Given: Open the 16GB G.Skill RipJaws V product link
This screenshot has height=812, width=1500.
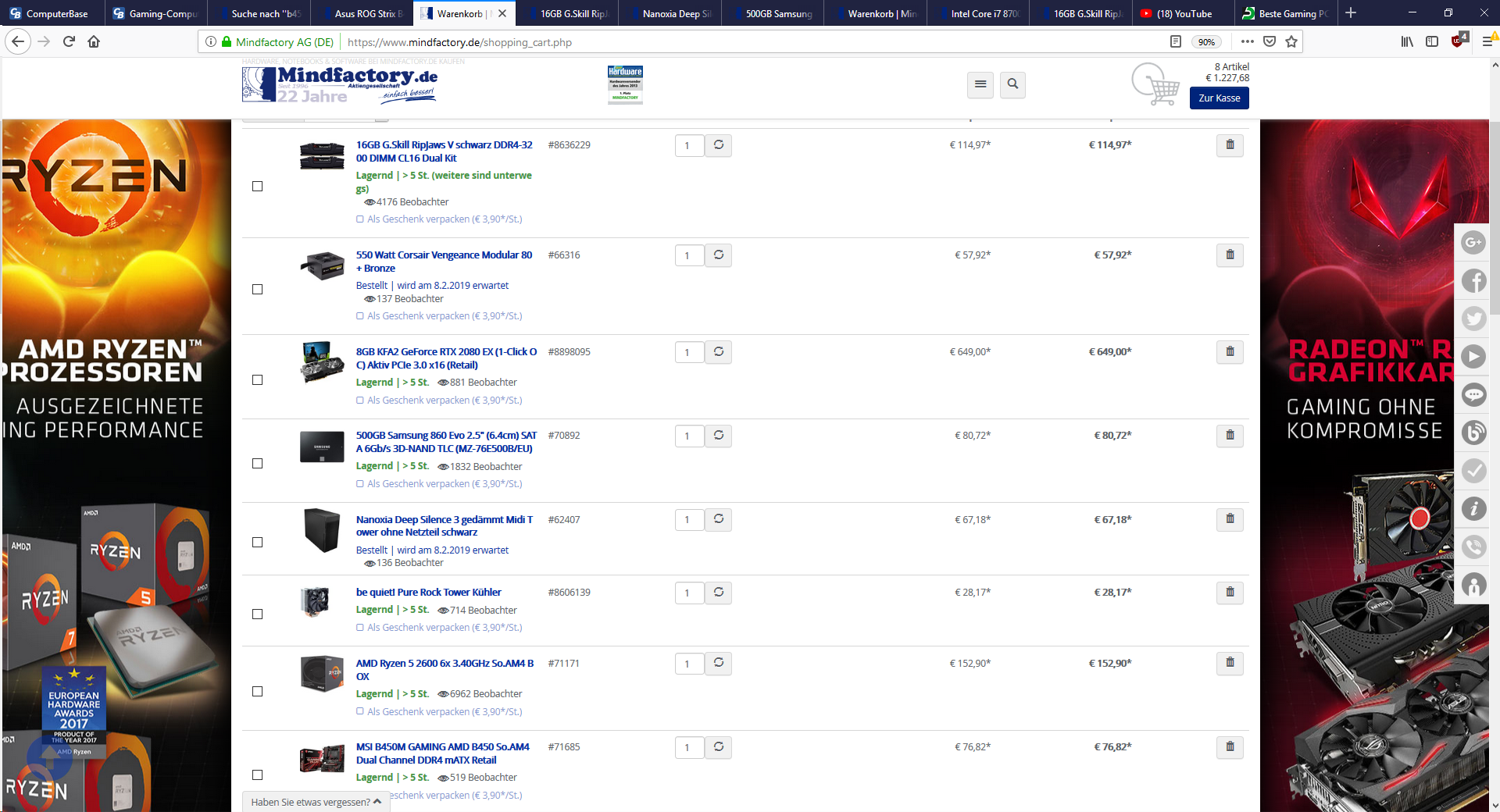Looking at the screenshot, I should coord(445,151).
